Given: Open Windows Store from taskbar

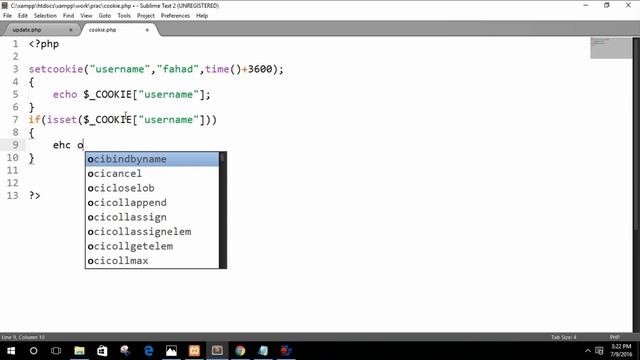Looking at the screenshot, I should pyautogui.click(x=102, y=351).
